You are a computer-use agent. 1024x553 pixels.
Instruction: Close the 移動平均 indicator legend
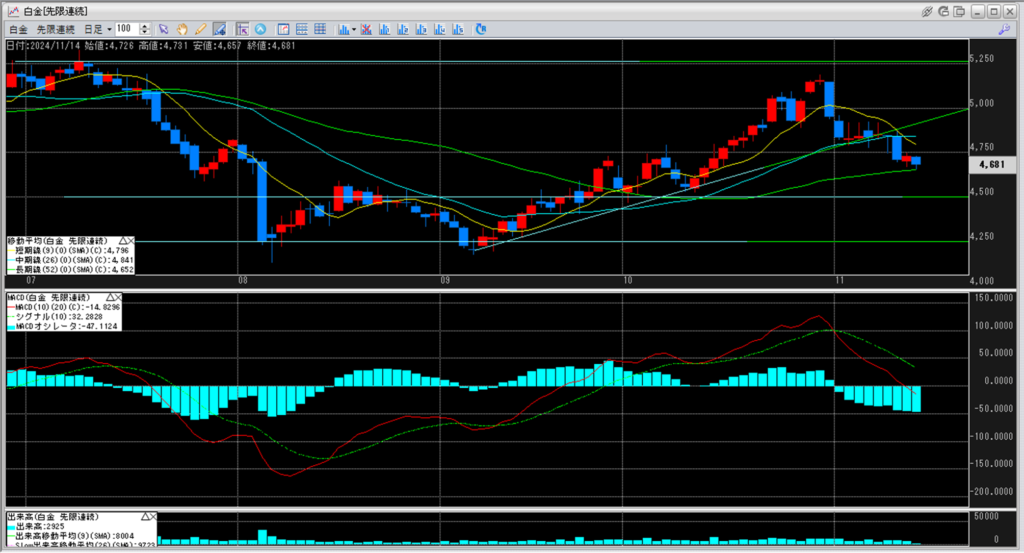[x=131, y=241]
